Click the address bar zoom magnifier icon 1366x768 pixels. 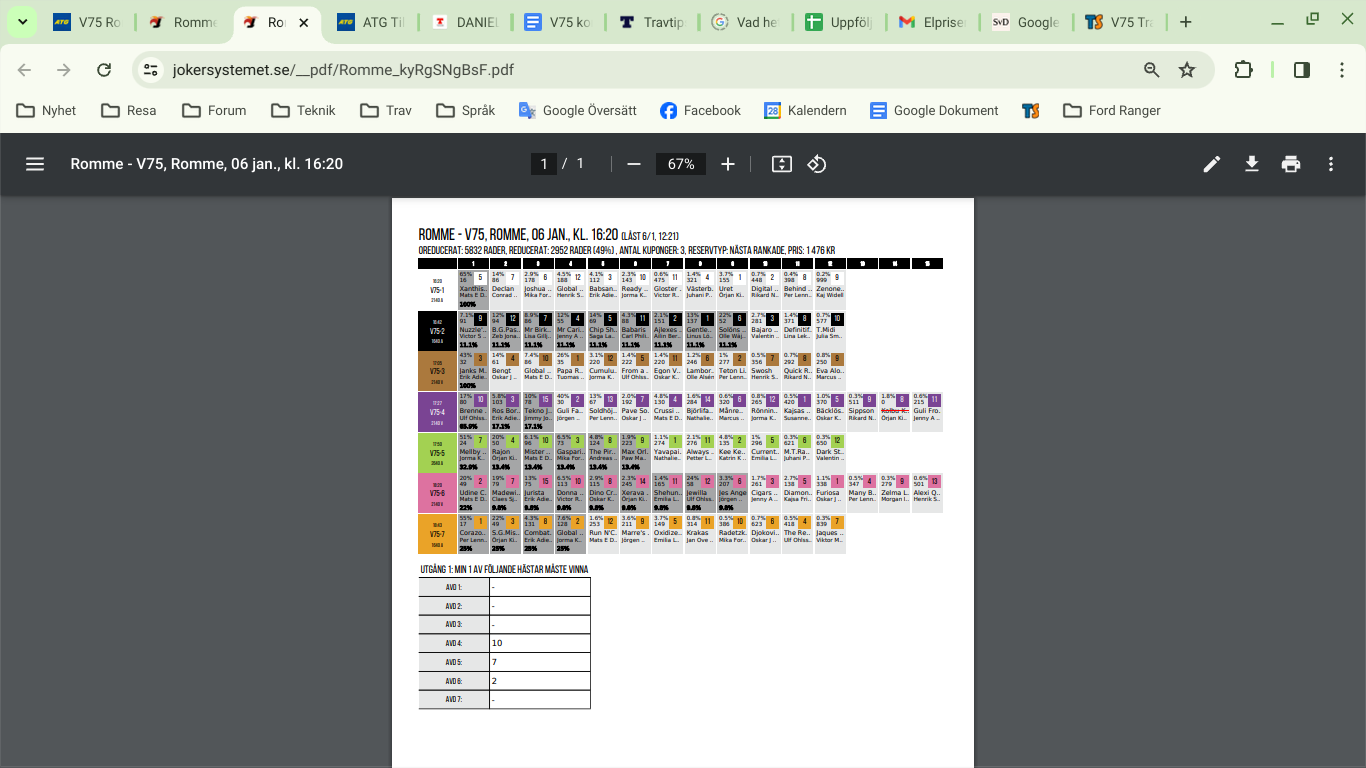pyautogui.click(x=1152, y=70)
